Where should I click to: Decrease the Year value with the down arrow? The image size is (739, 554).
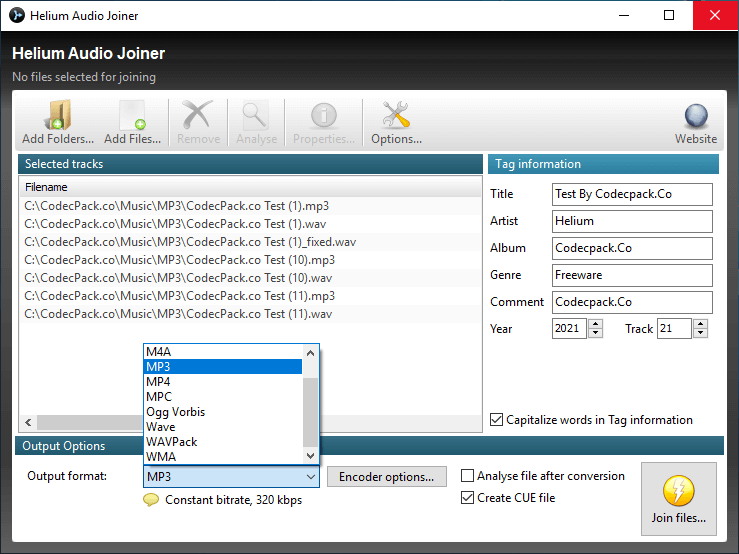click(596, 333)
